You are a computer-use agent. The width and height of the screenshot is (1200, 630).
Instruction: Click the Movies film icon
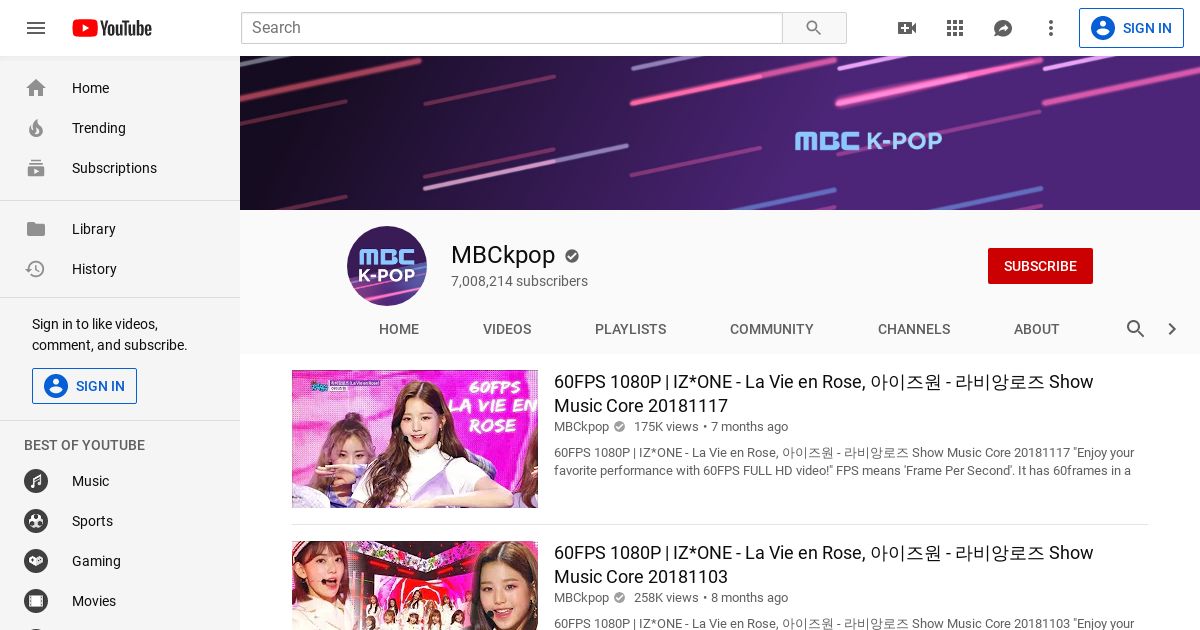[36, 601]
